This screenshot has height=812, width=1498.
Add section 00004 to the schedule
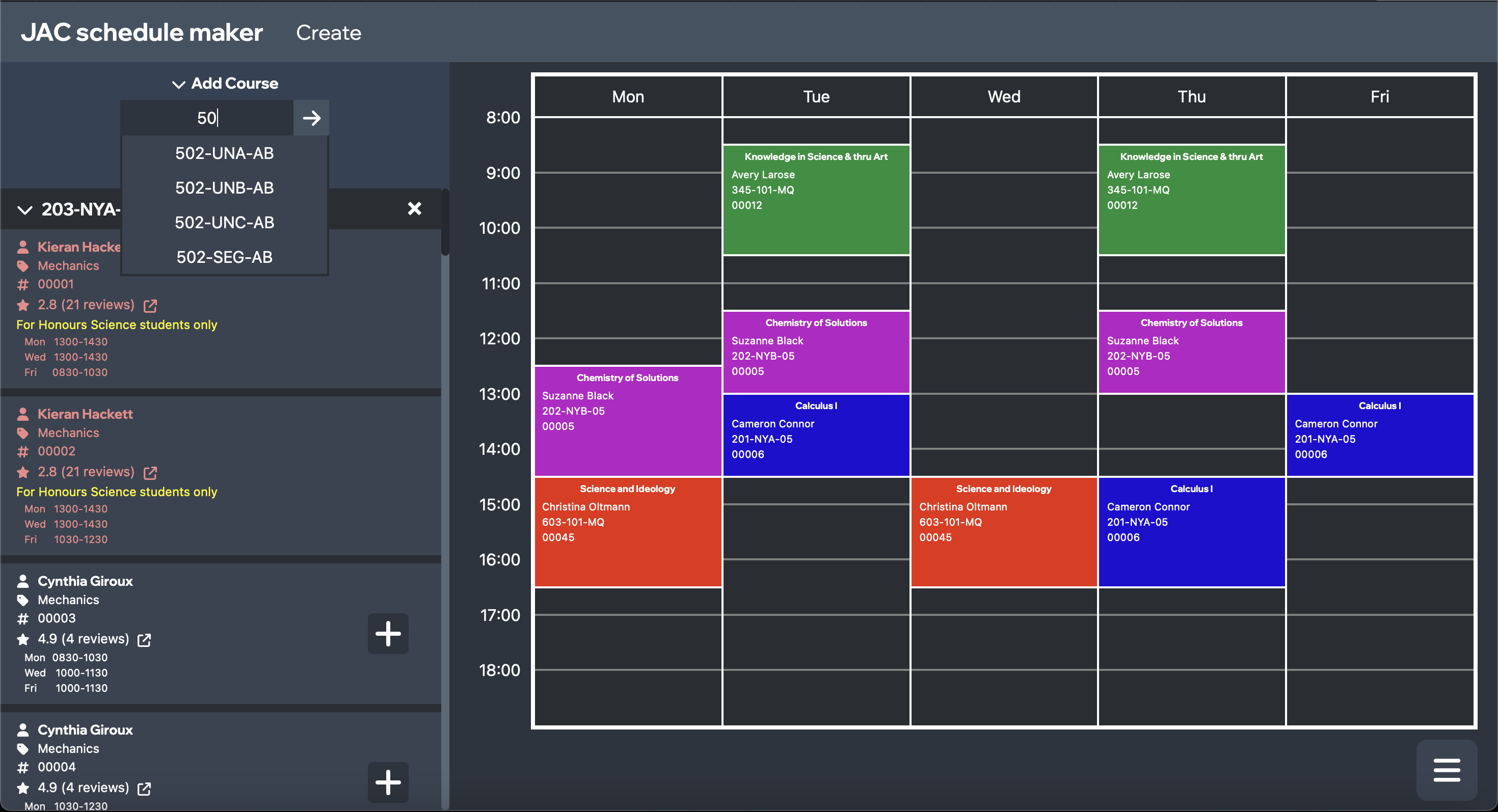(387, 782)
